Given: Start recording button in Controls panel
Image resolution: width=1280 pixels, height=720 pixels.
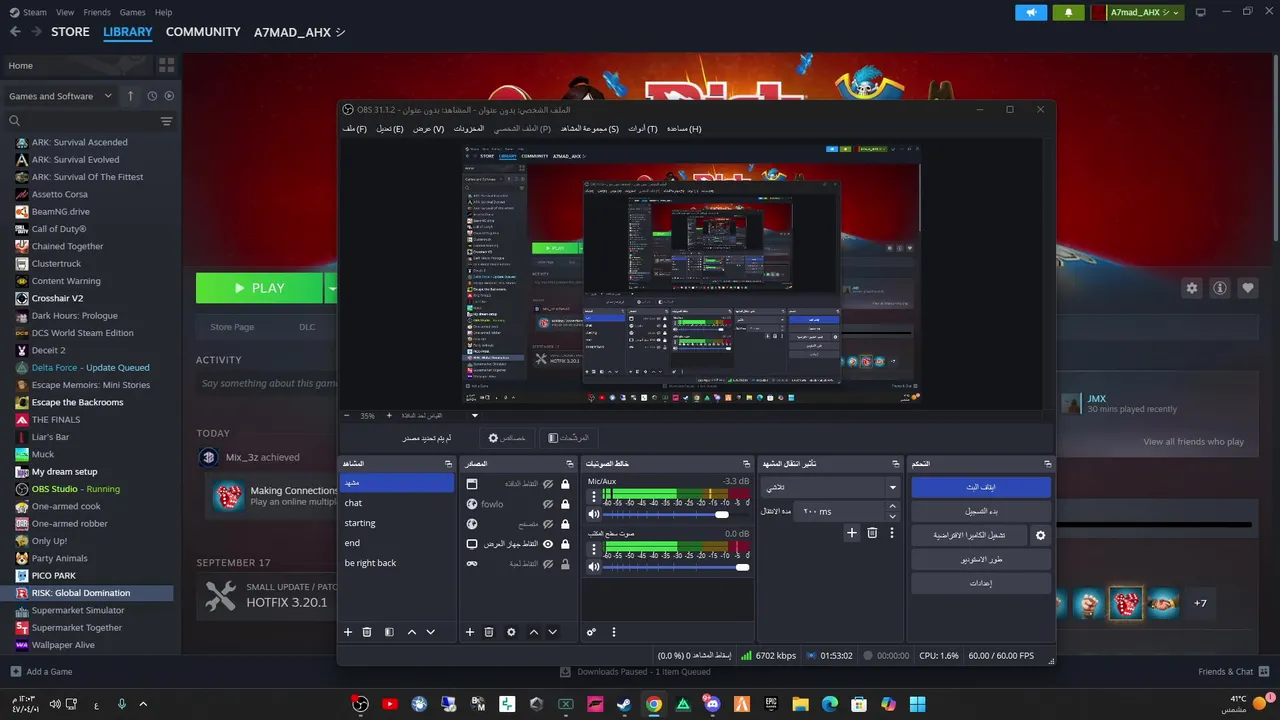Looking at the screenshot, I should [x=981, y=511].
